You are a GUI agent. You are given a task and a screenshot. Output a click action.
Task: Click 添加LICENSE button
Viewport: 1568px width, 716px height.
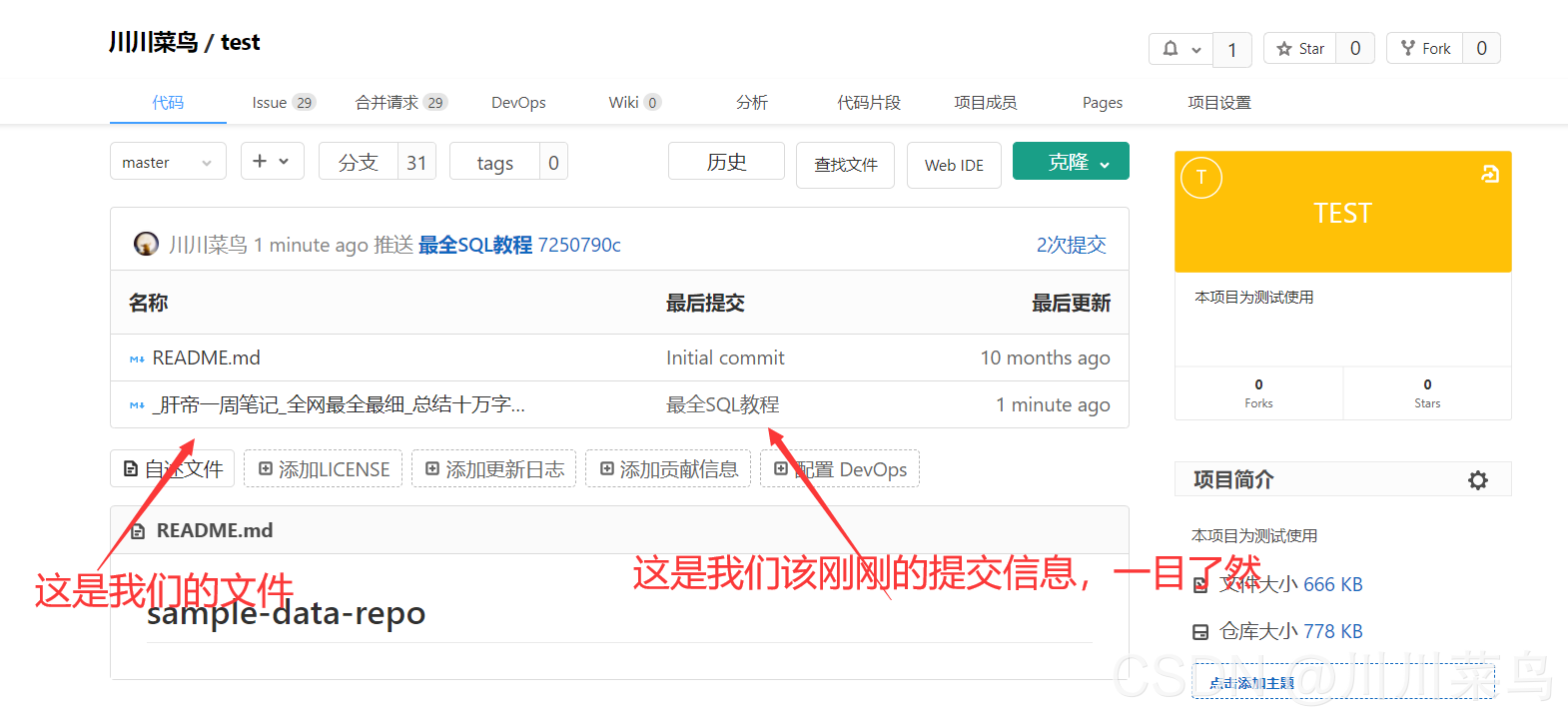[323, 469]
